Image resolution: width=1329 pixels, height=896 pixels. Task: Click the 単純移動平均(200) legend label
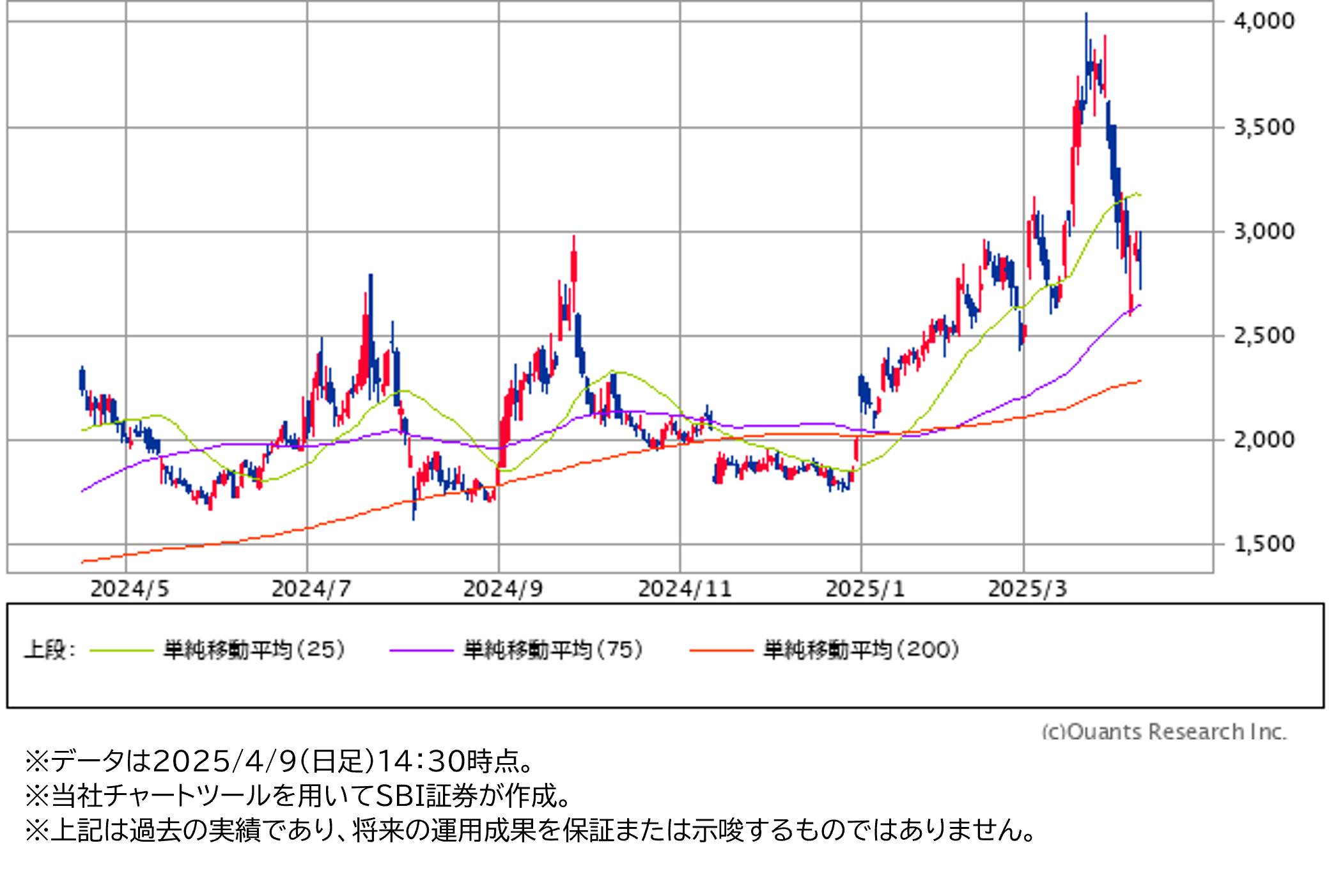[x=861, y=650]
